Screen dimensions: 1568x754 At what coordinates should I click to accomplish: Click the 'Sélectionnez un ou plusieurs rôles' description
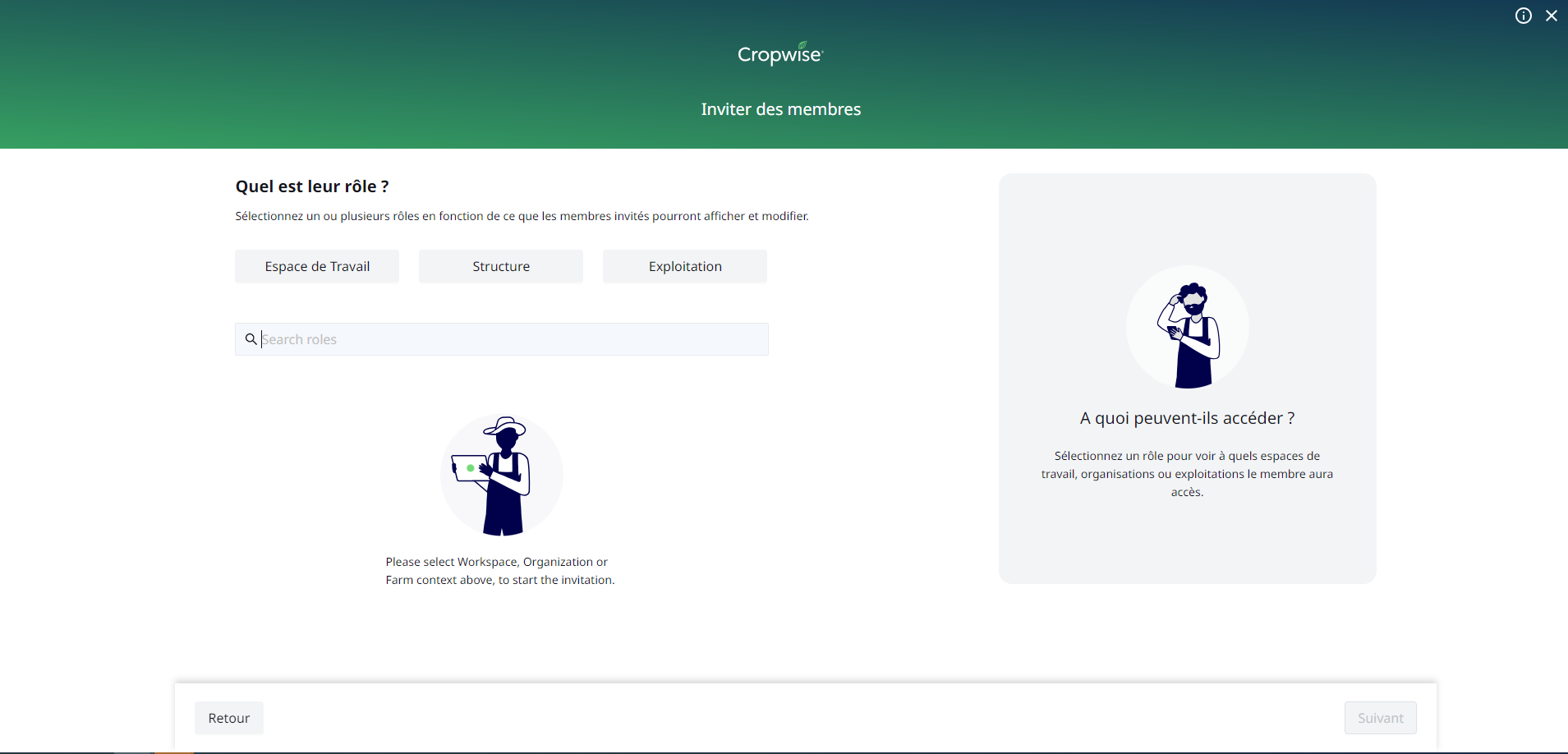[x=522, y=216]
